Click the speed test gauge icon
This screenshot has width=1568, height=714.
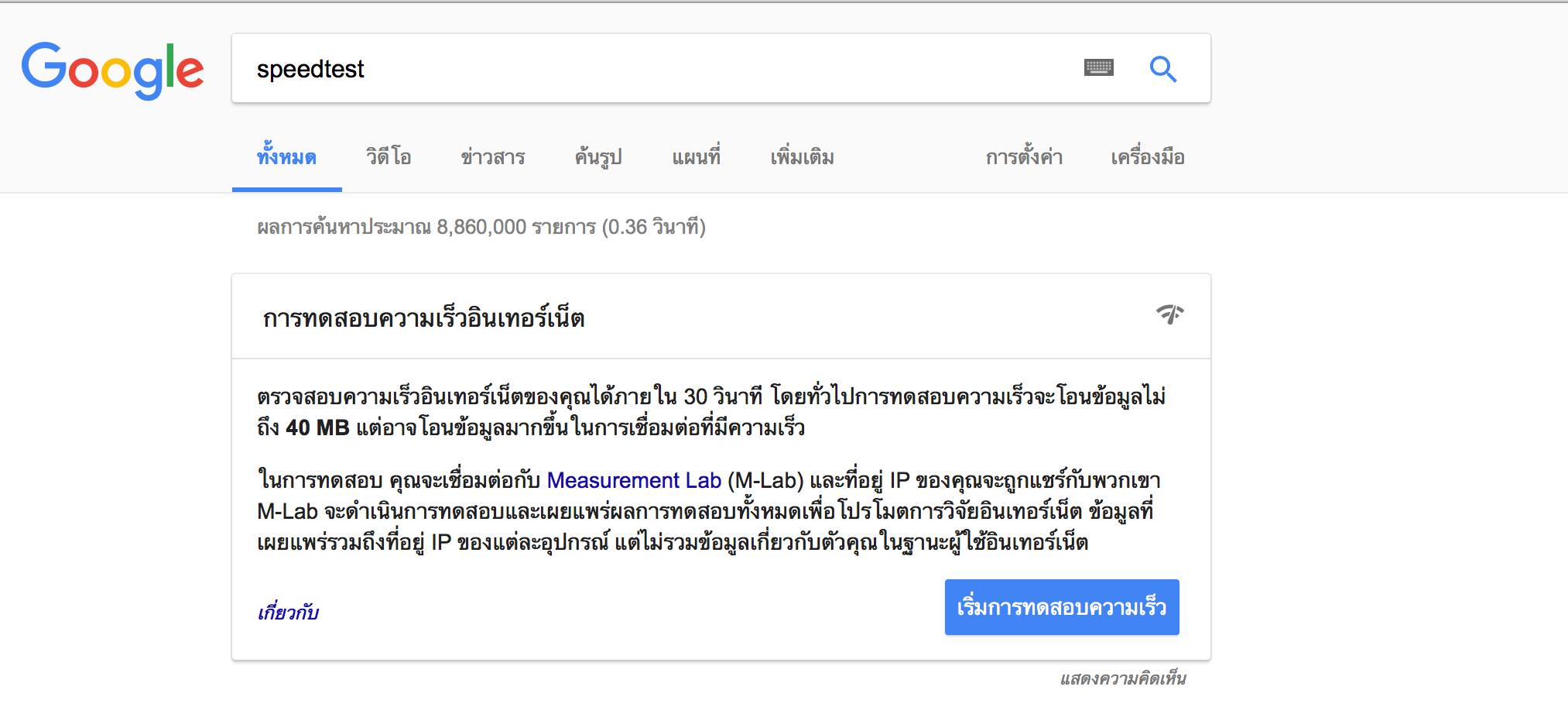[x=1170, y=314]
